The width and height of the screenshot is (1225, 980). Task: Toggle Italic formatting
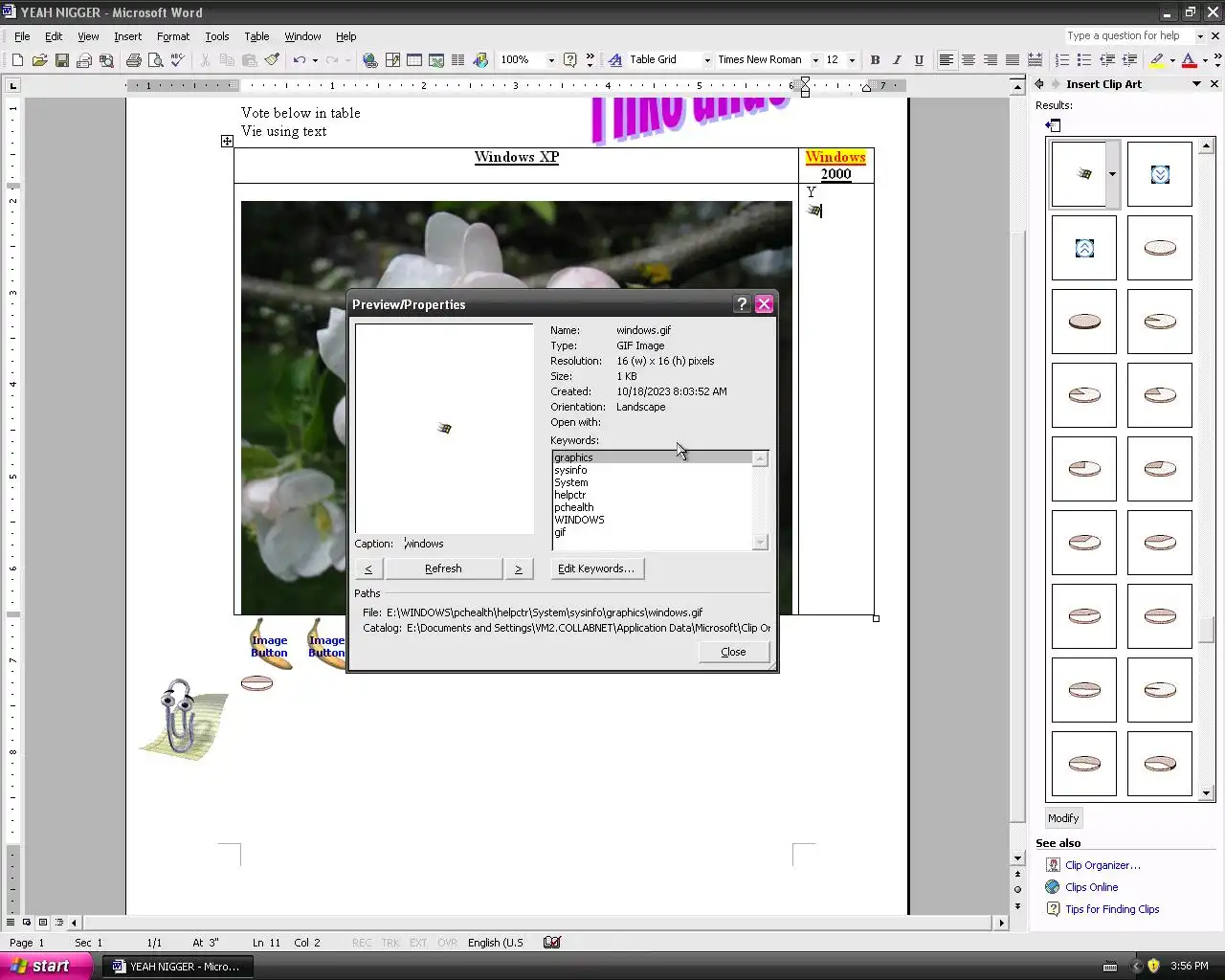(897, 60)
